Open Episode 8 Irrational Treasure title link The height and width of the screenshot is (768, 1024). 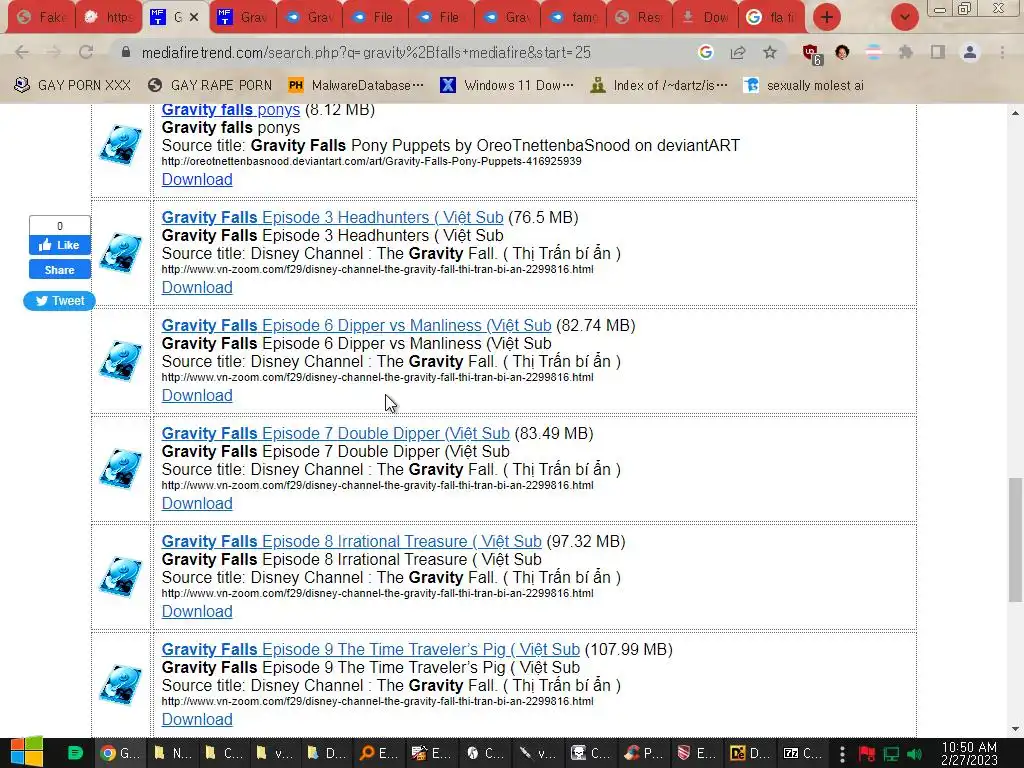click(x=351, y=541)
